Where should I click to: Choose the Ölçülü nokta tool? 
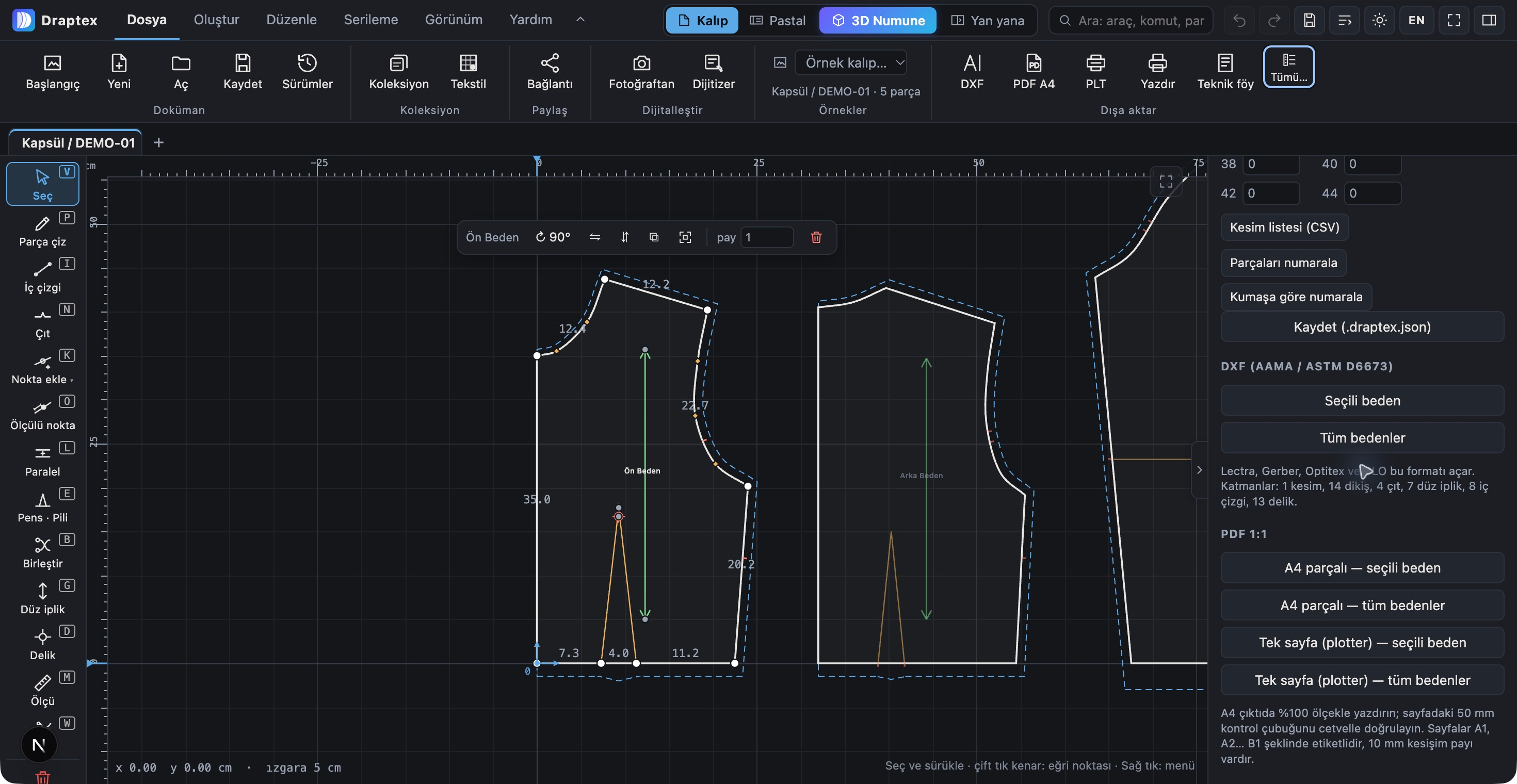[42, 414]
